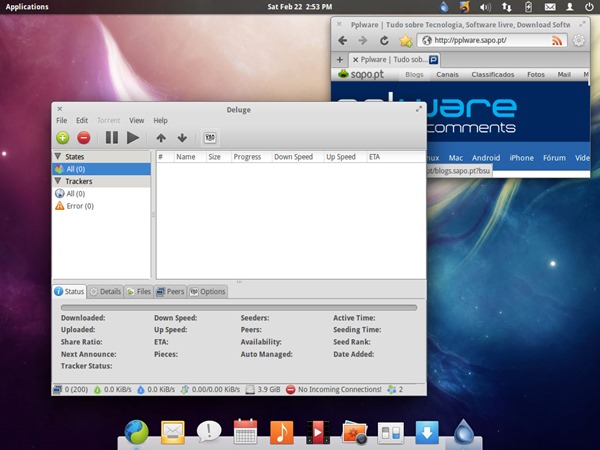Switch to the Options tab
600x450 pixels.
coord(208,292)
